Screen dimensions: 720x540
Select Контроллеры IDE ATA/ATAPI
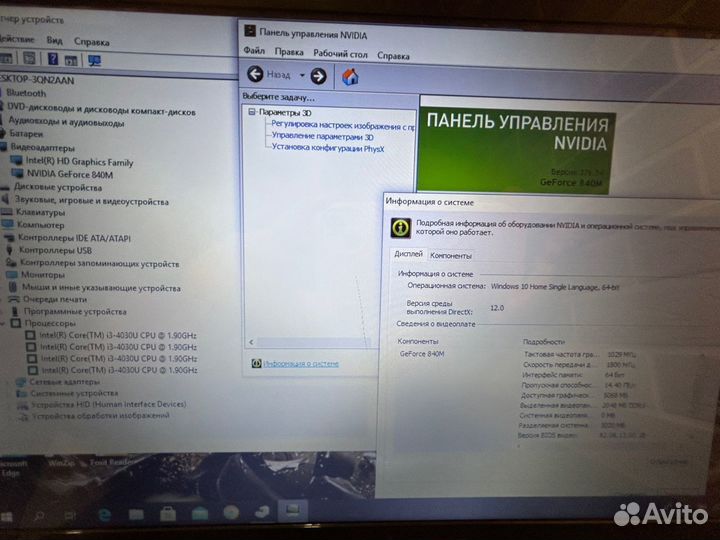tap(74, 238)
